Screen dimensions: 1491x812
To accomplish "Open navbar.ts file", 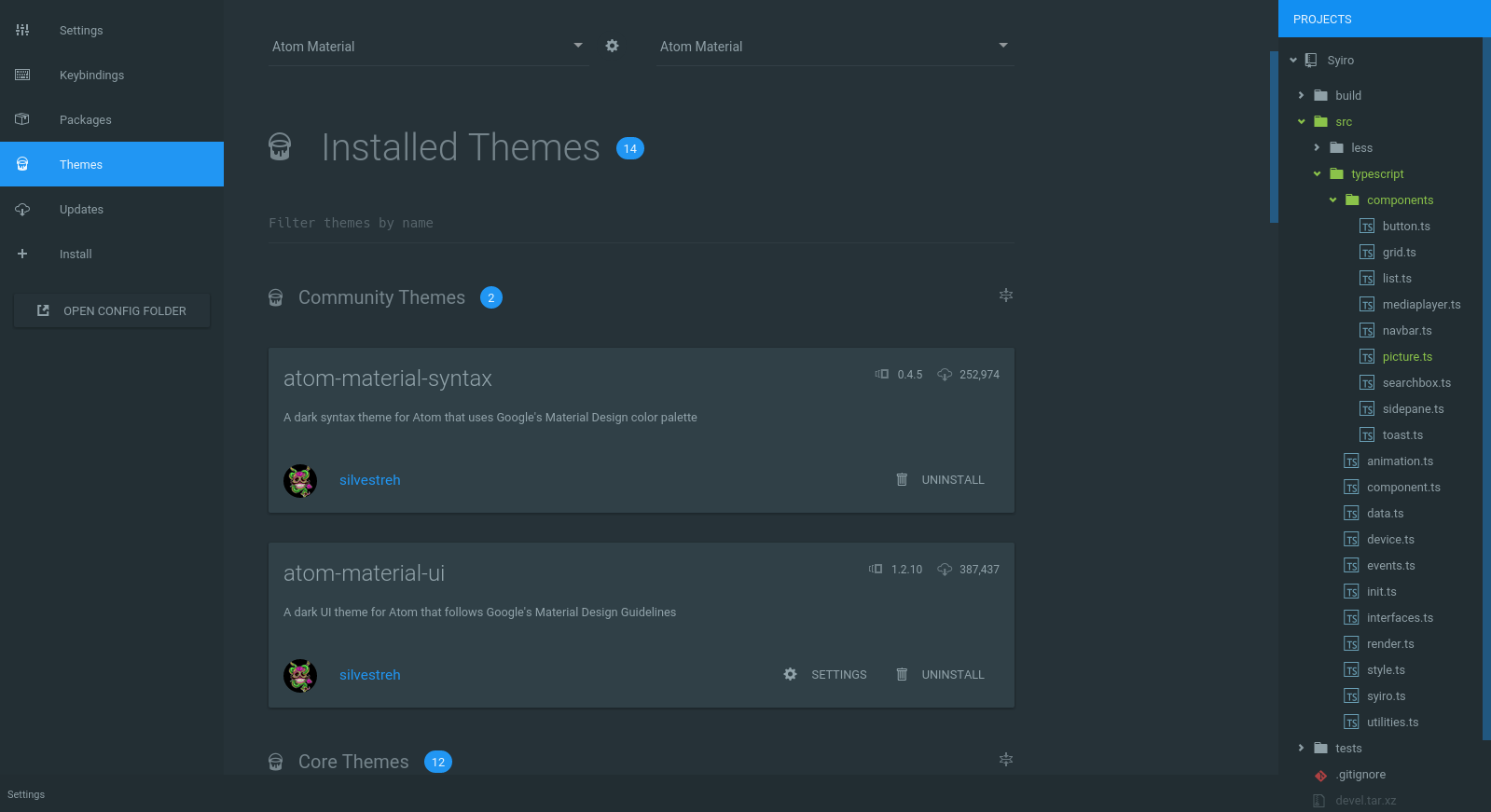I will (1407, 331).
